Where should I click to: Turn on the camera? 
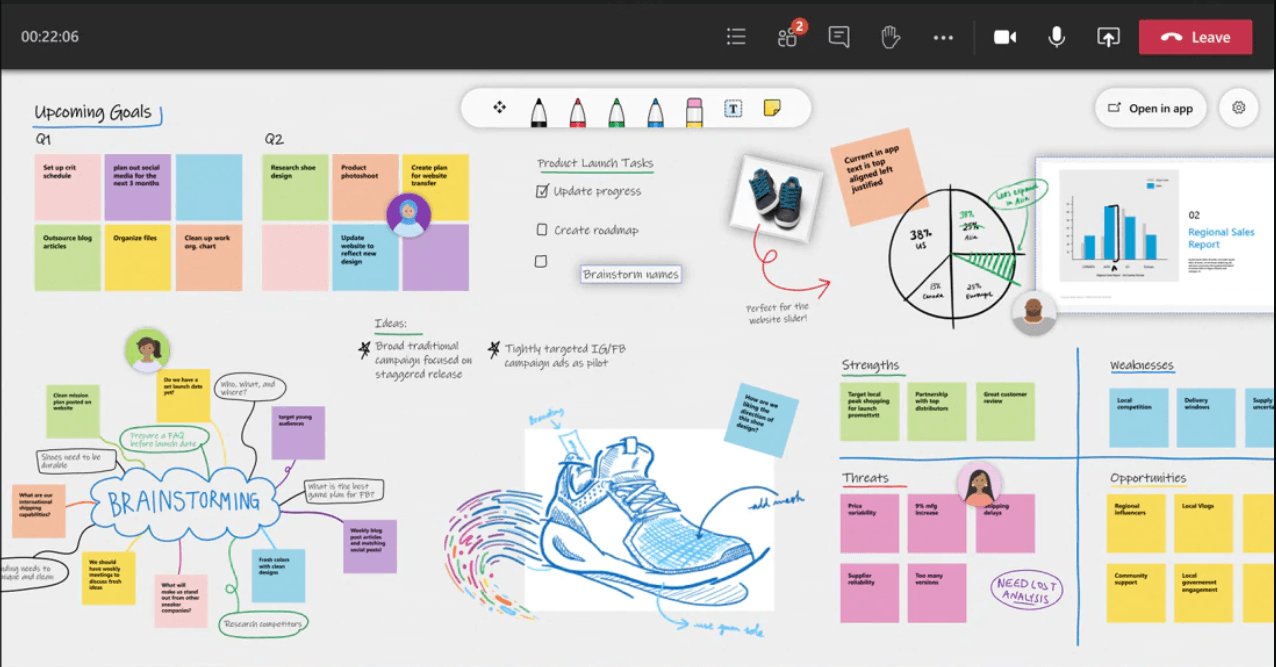pos(1005,36)
